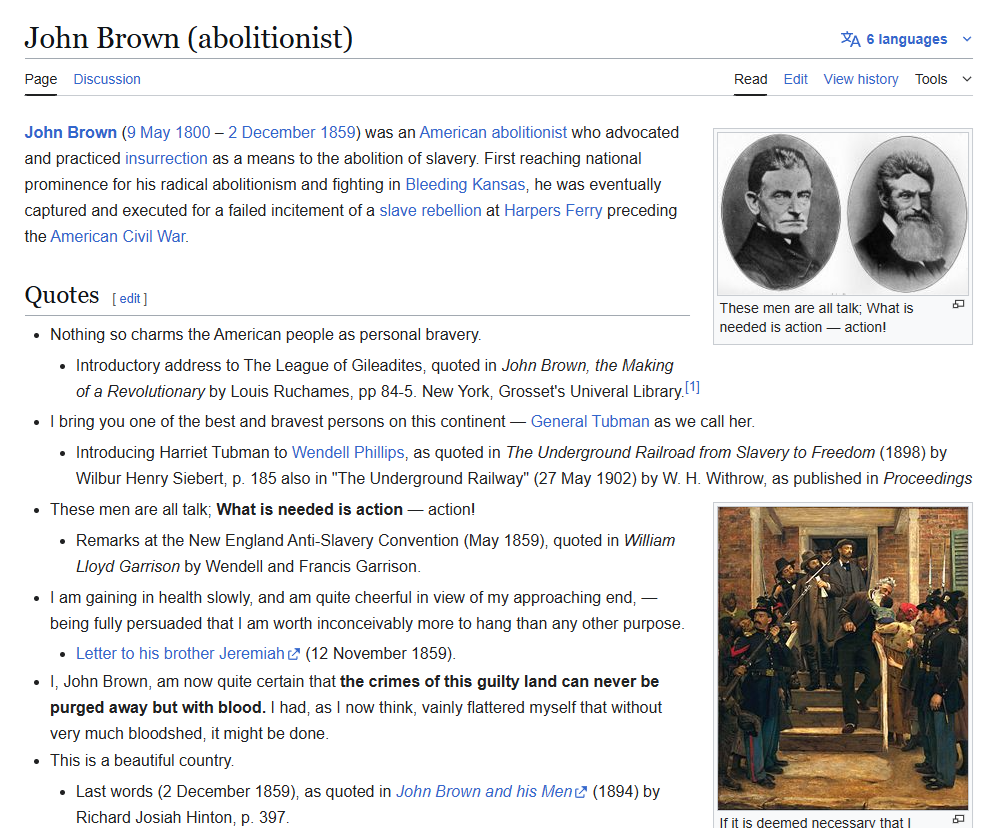Screen dimensions: 995x828
Task: Switch to the Discussion tab
Action: point(107,79)
